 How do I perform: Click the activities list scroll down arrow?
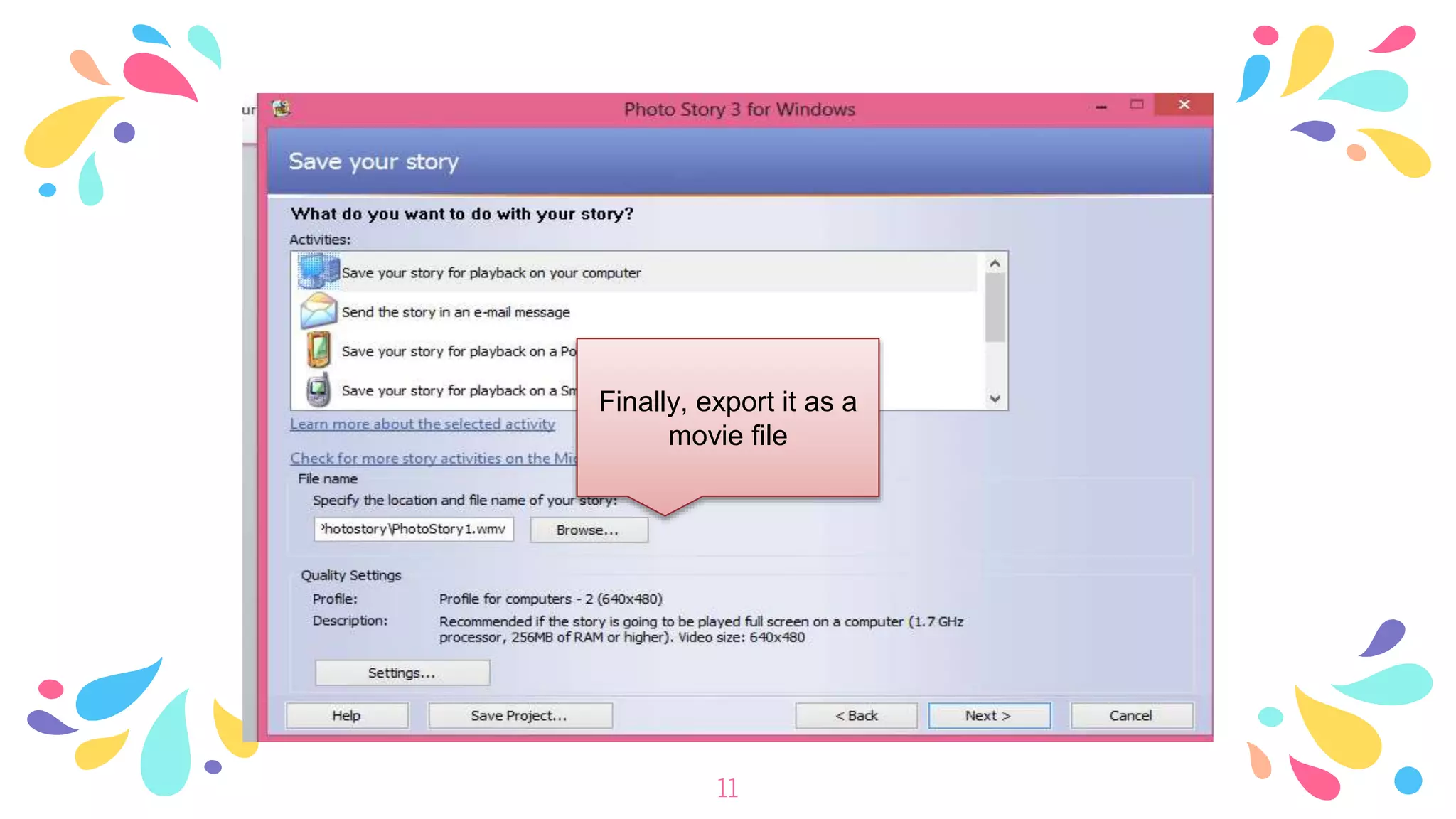[x=995, y=399]
